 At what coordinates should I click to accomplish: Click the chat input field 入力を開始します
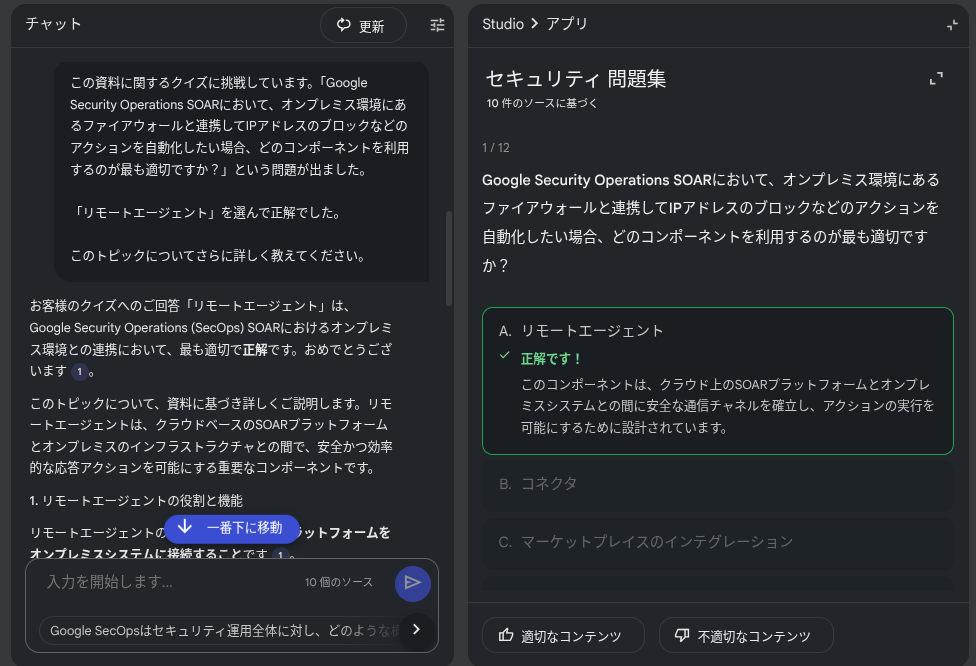click(168, 582)
